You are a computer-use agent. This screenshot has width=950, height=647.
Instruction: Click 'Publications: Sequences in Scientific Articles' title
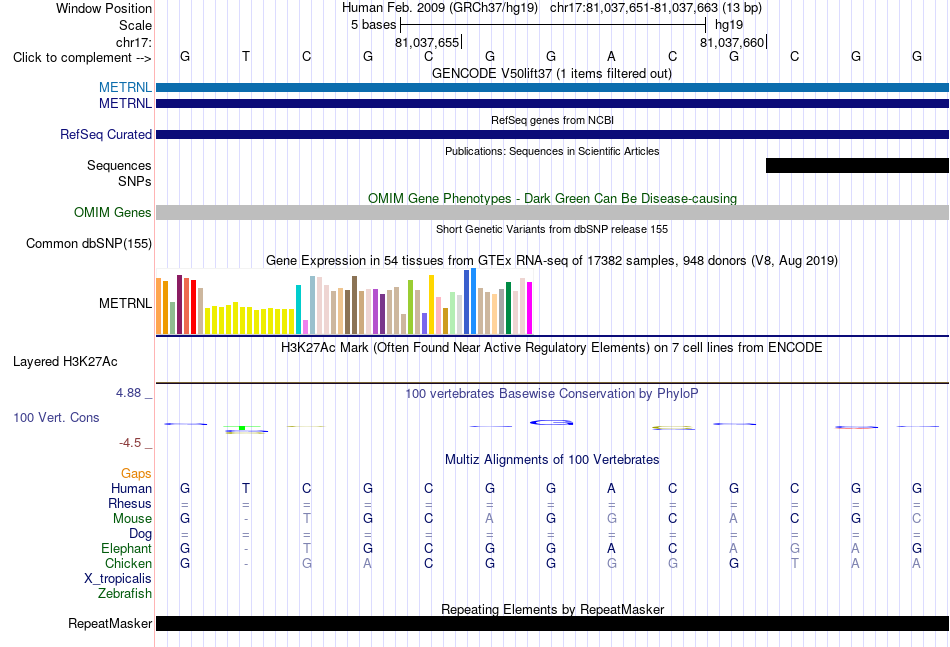(552, 151)
